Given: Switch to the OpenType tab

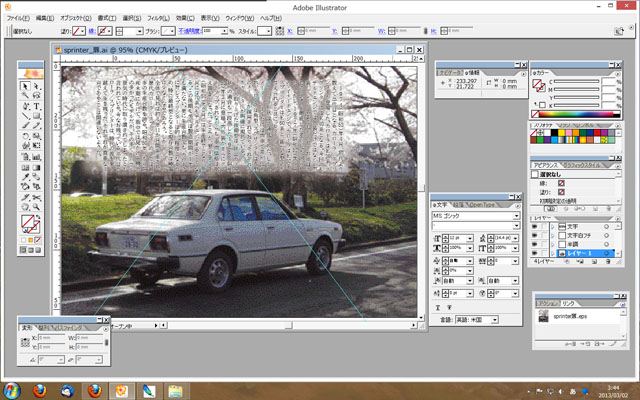Looking at the screenshot, I should coord(482,204).
